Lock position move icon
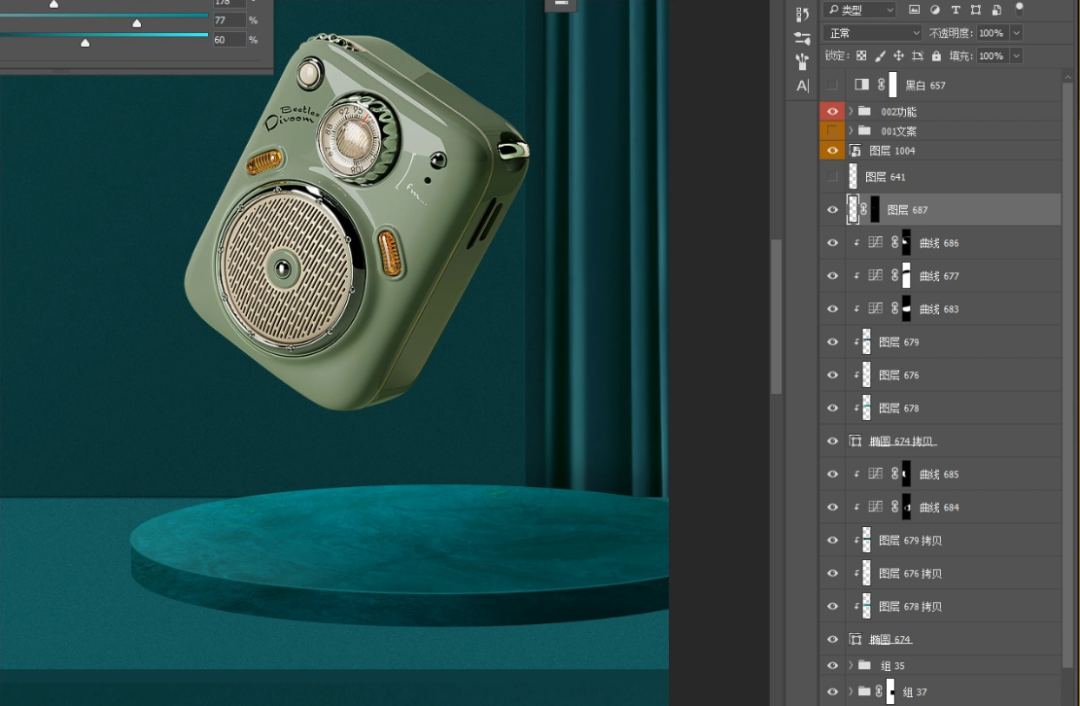This screenshot has width=1080, height=706. click(898, 56)
